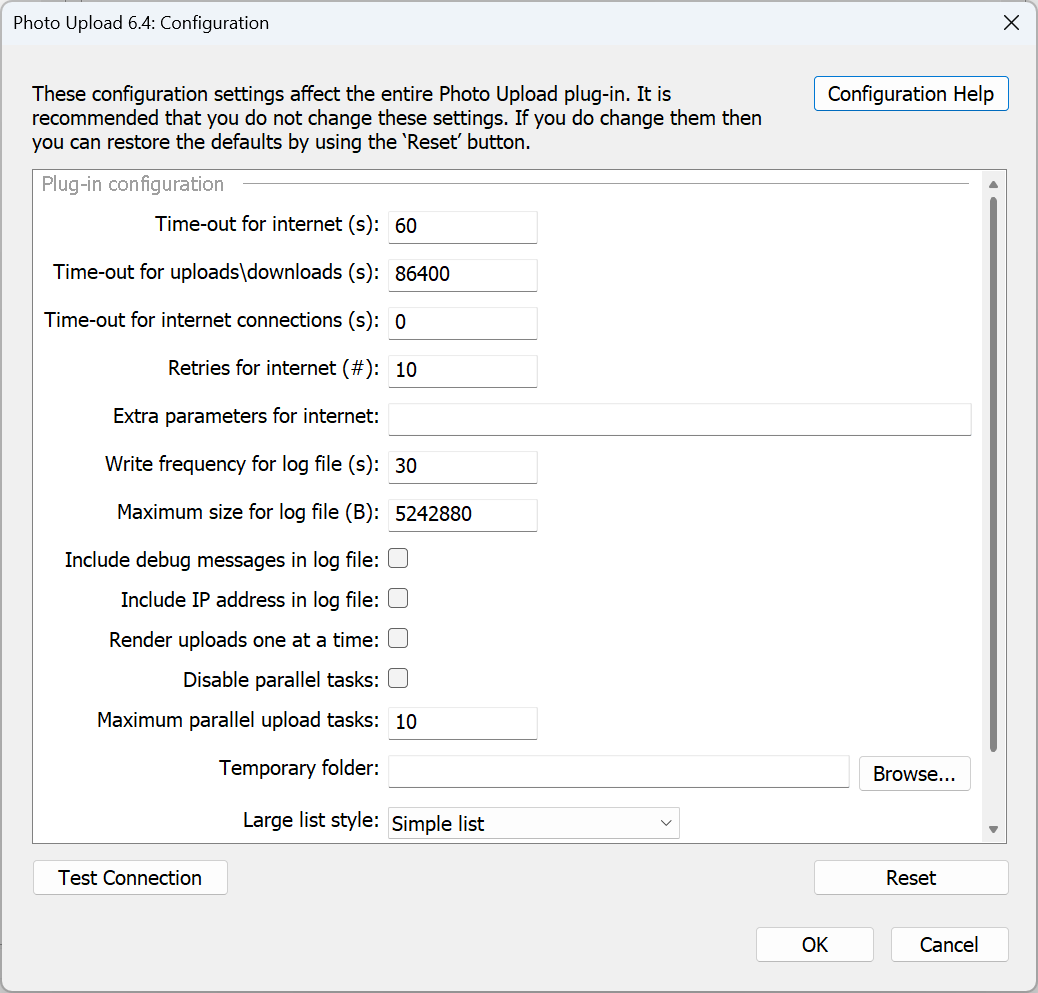
Task: Click the Time-out for internet field
Action: pos(462,226)
